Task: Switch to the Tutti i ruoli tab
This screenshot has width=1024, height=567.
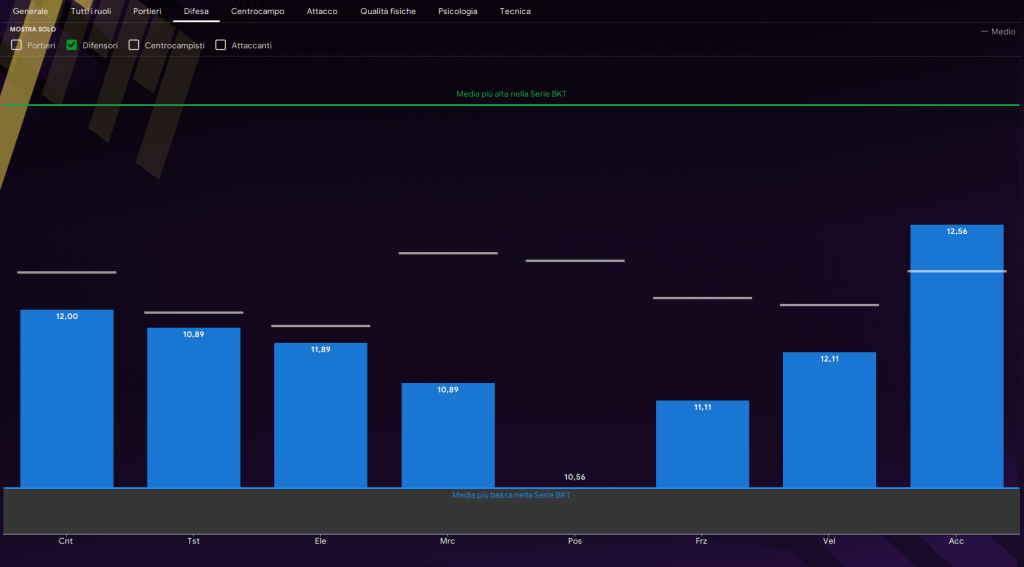Action: (x=91, y=11)
